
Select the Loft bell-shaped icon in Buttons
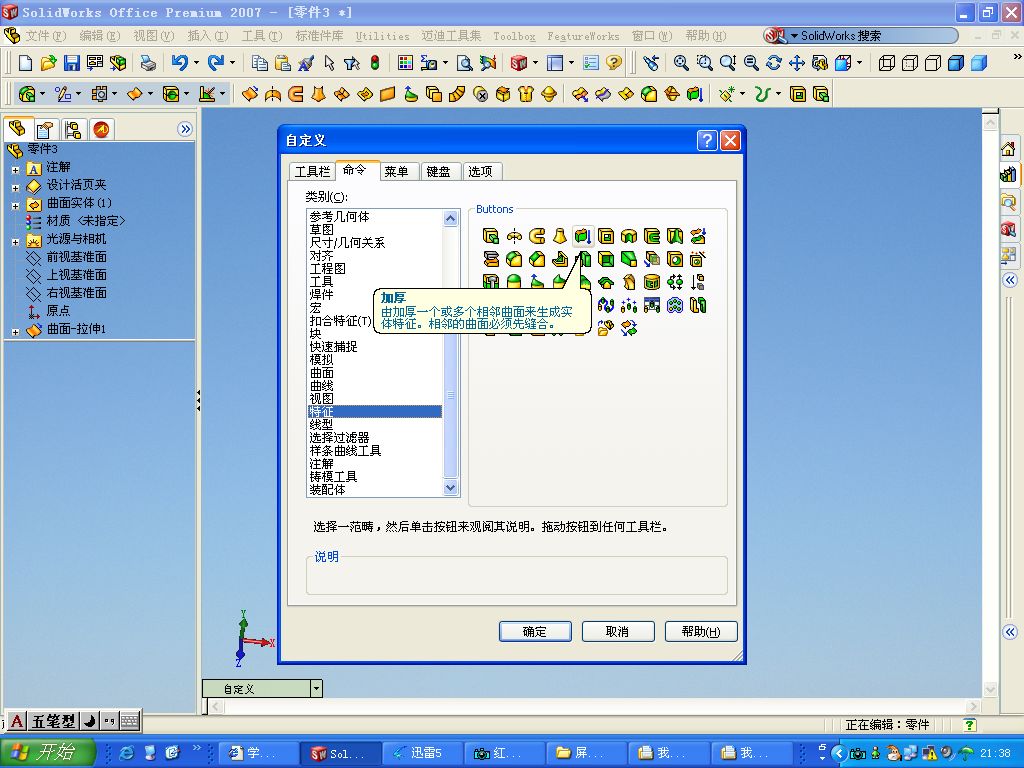tap(560, 236)
